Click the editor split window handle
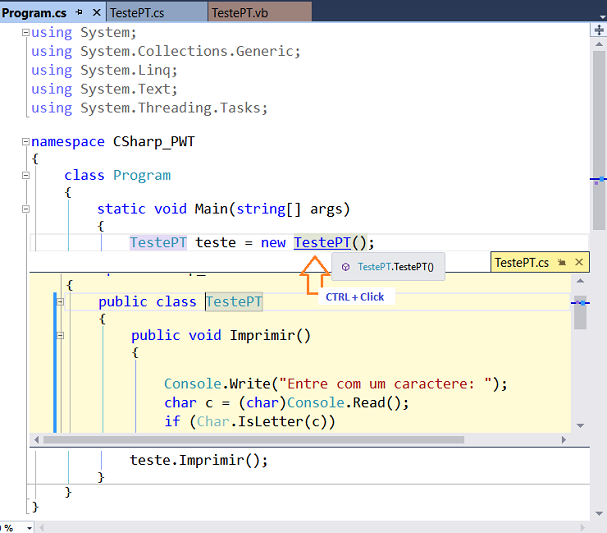This screenshot has width=607, height=533. (599, 30)
